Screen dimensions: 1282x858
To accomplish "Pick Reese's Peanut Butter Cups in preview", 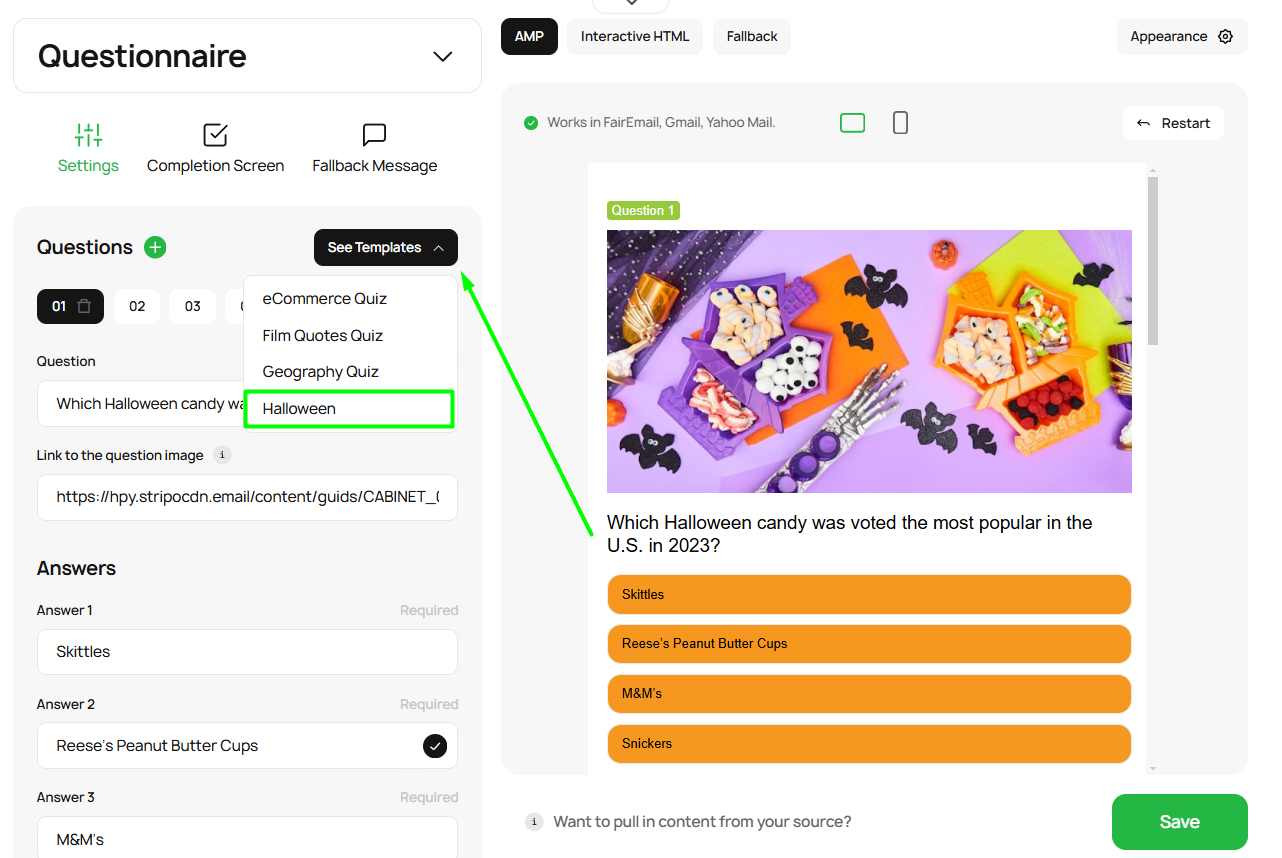I will point(869,644).
